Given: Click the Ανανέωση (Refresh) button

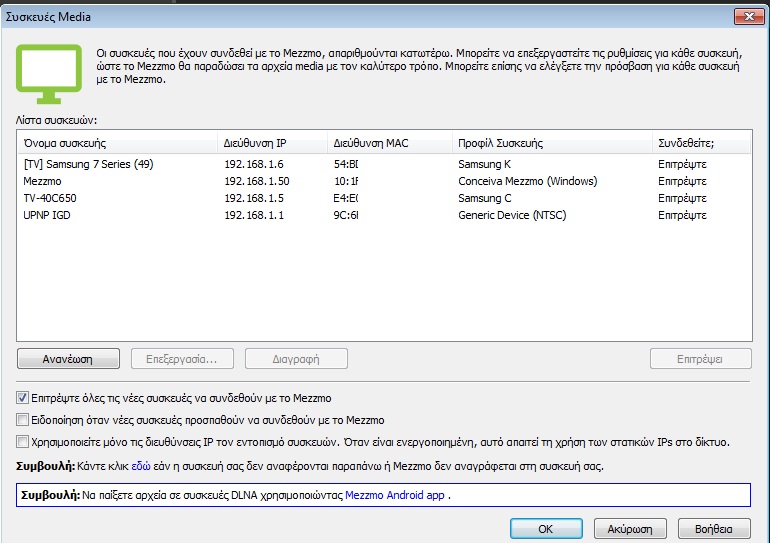Looking at the screenshot, I should point(68,359).
